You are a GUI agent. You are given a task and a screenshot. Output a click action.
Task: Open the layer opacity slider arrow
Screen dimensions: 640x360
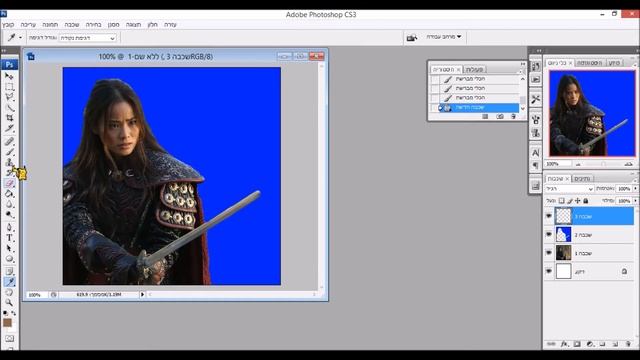click(x=635, y=189)
